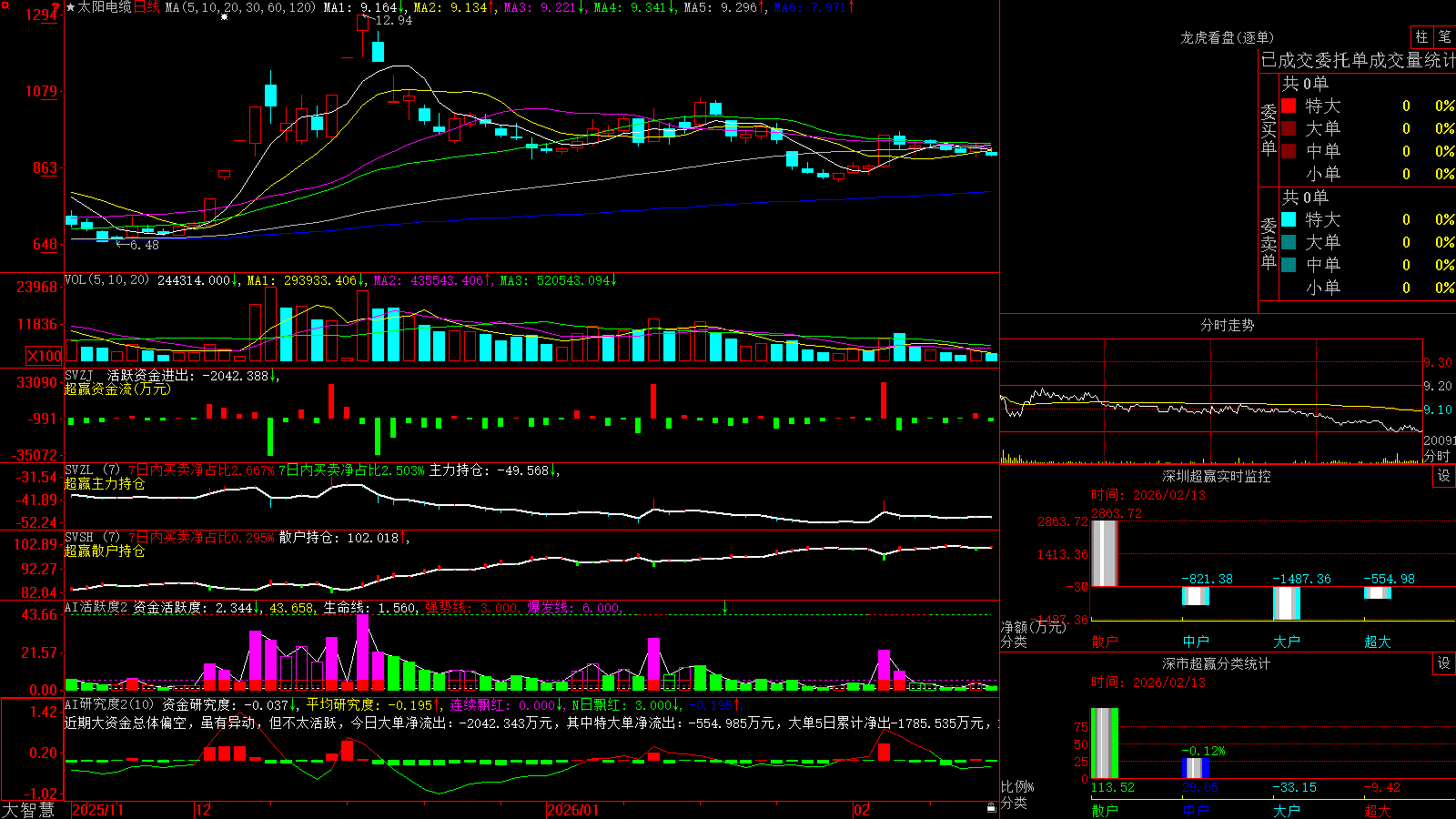
Task: Click the X100 volume scale box
Action: (45, 356)
